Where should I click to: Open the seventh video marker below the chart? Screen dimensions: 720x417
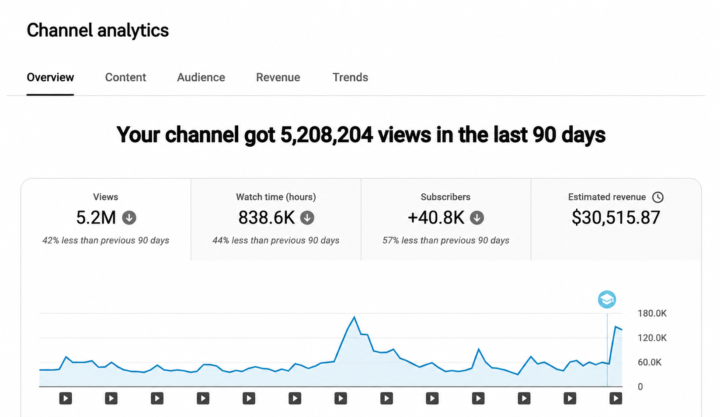341,398
